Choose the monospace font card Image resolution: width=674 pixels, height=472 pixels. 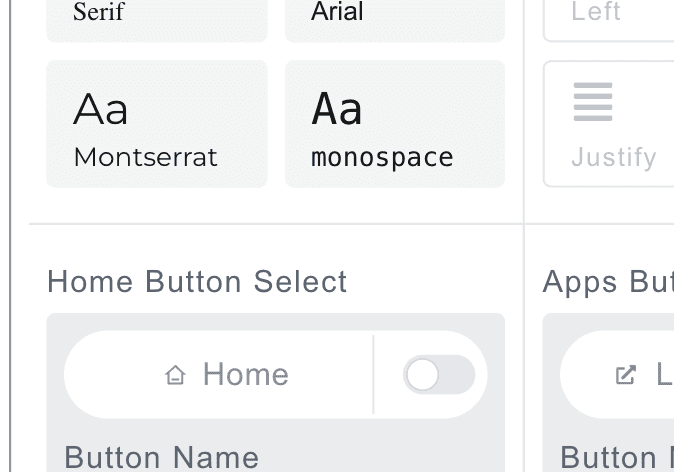pos(395,124)
